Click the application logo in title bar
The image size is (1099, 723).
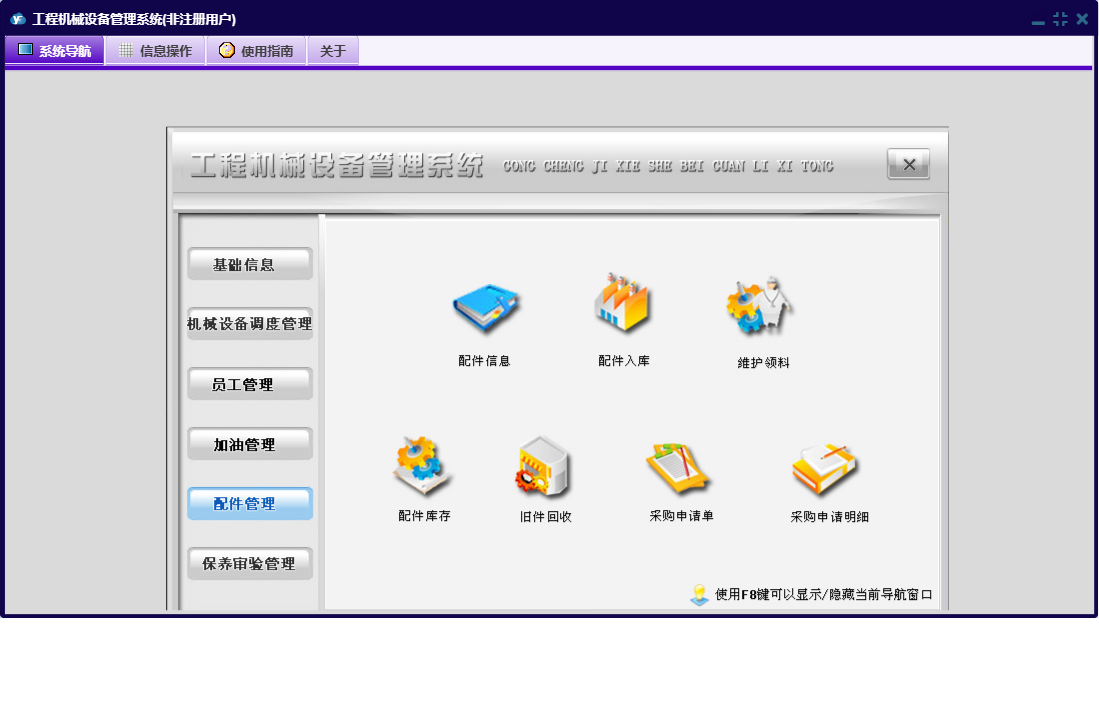tap(18, 20)
